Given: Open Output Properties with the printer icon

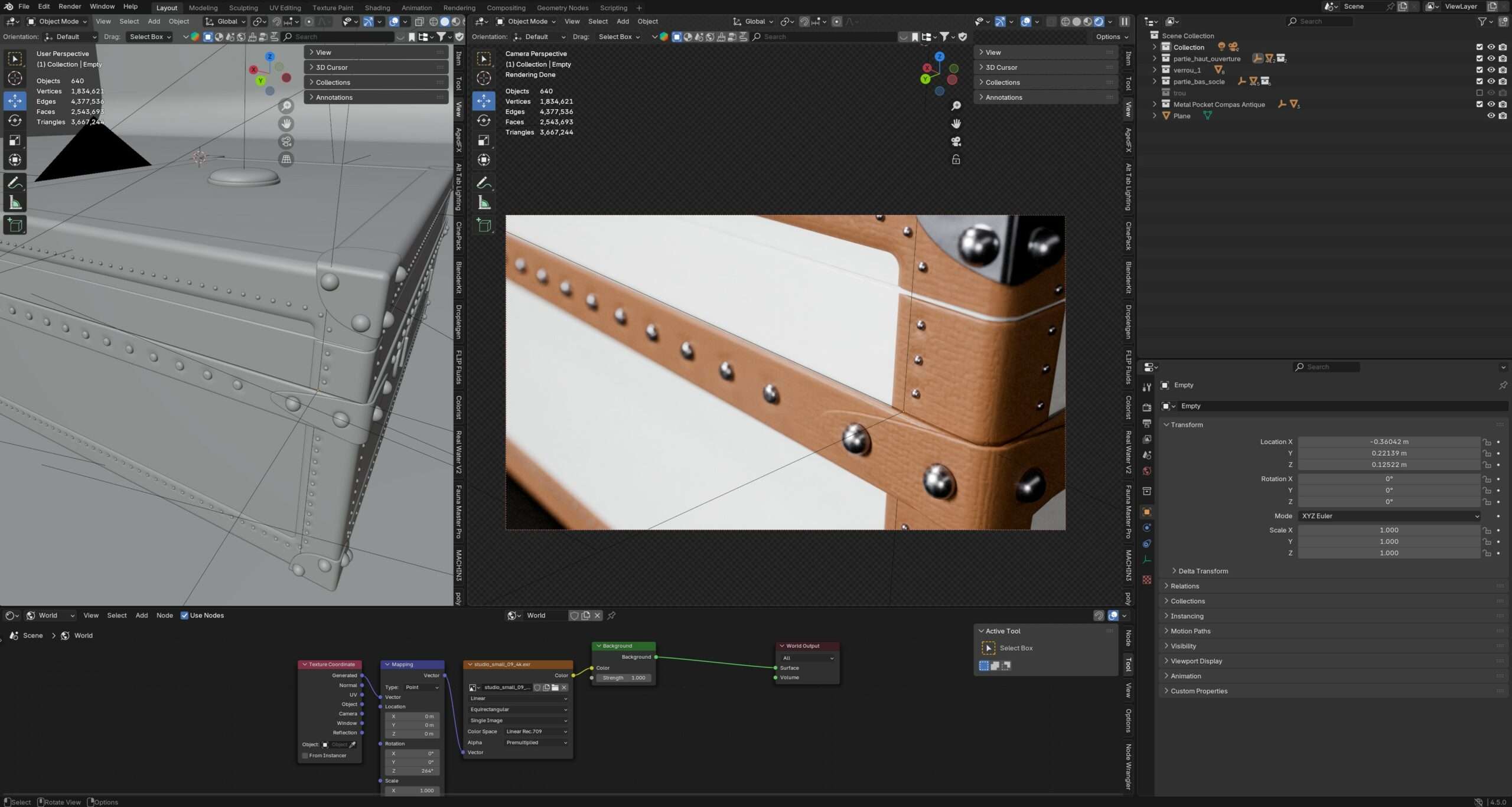Looking at the screenshot, I should tap(1146, 423).
